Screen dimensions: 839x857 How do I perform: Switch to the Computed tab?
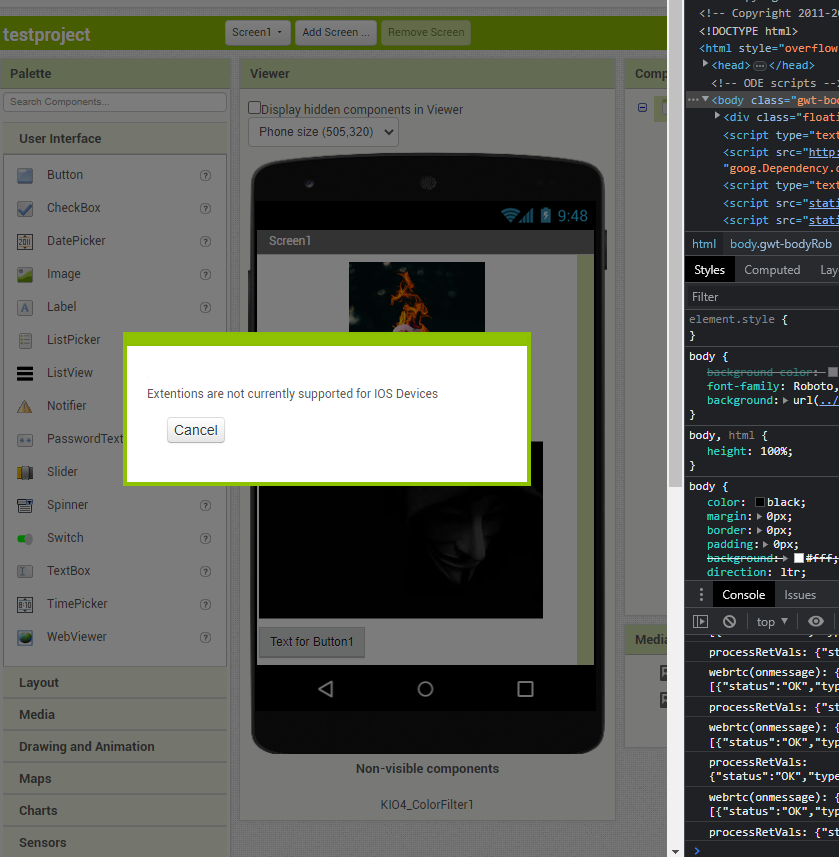tap(771, 269)
